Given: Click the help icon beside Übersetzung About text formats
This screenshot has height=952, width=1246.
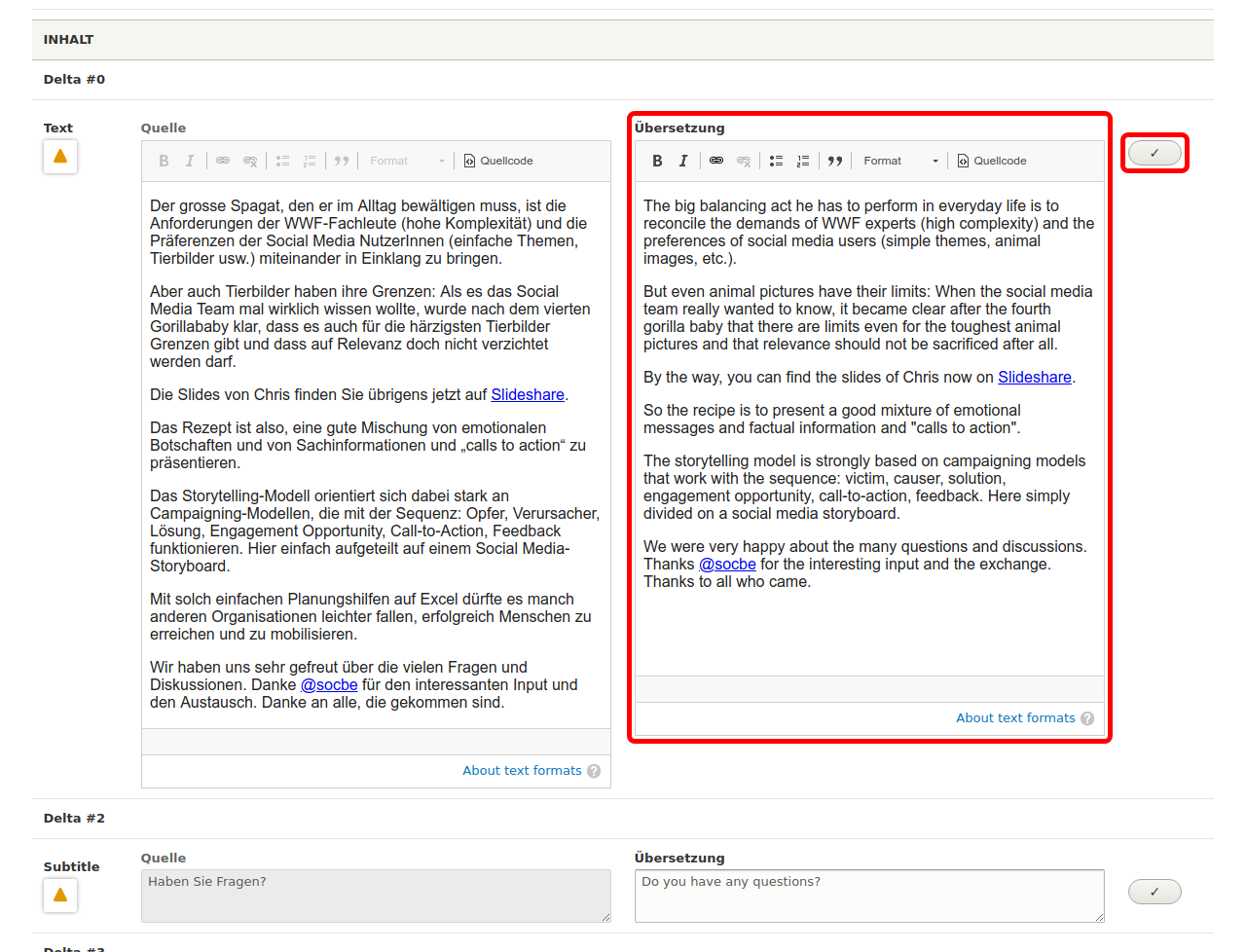Looking at the screenshot, I should pos(1087,718).
